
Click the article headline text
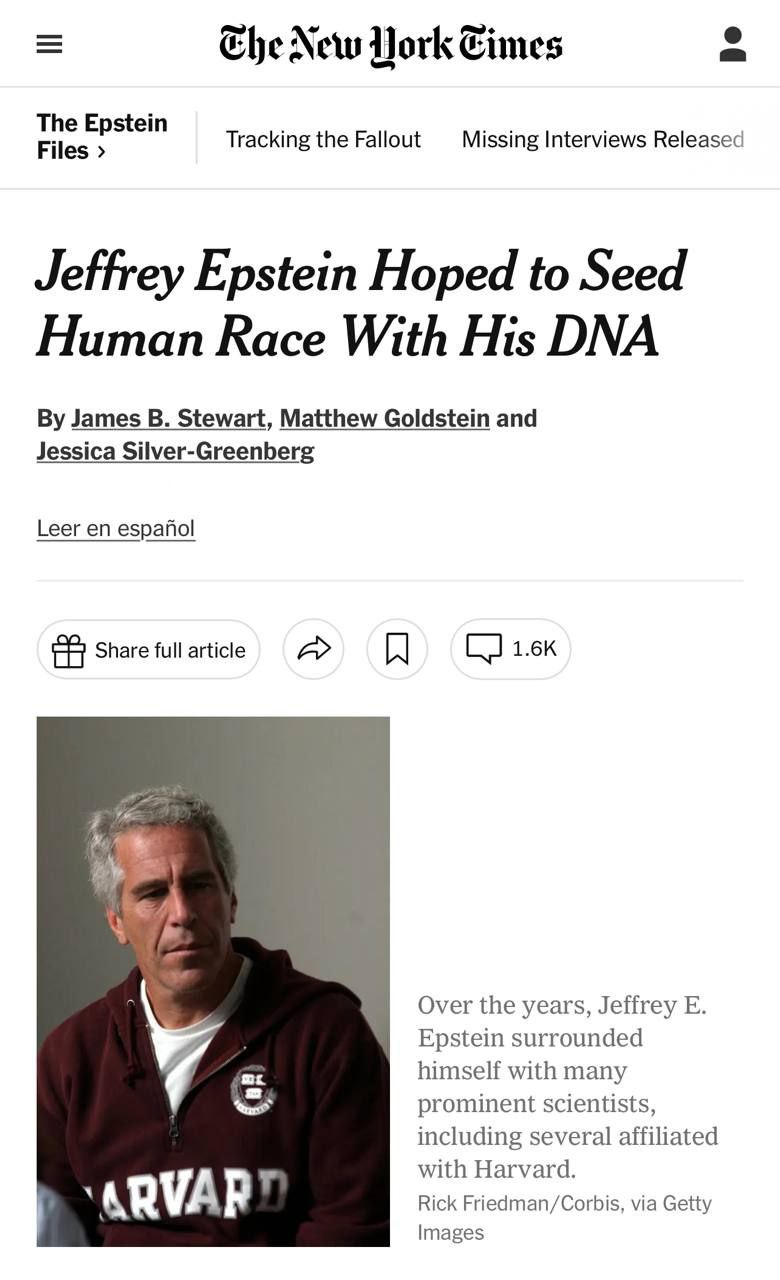(x=360, y=303)
